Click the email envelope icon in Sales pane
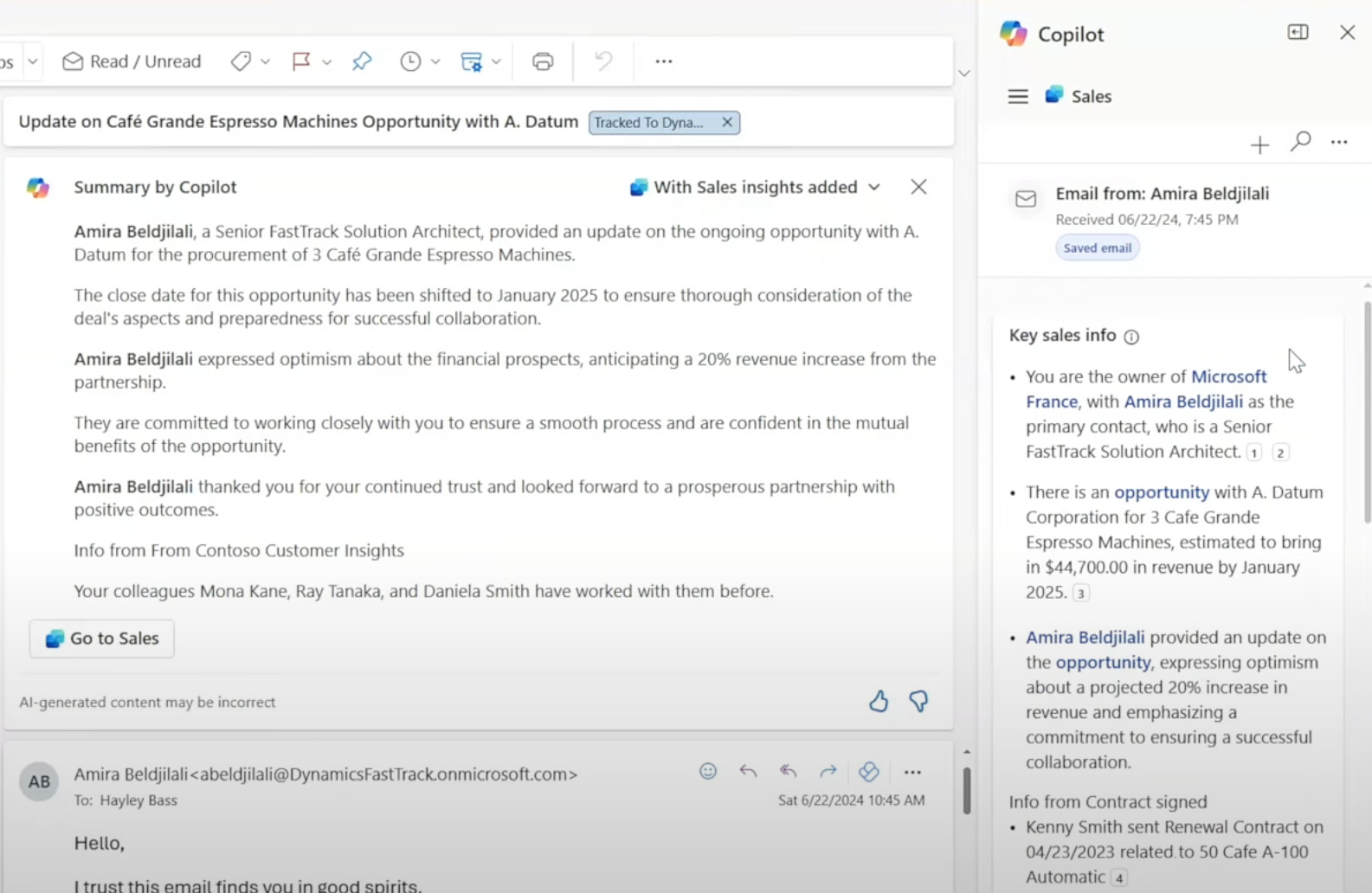Screen dimensions: 1372x893 [1026, 199]
